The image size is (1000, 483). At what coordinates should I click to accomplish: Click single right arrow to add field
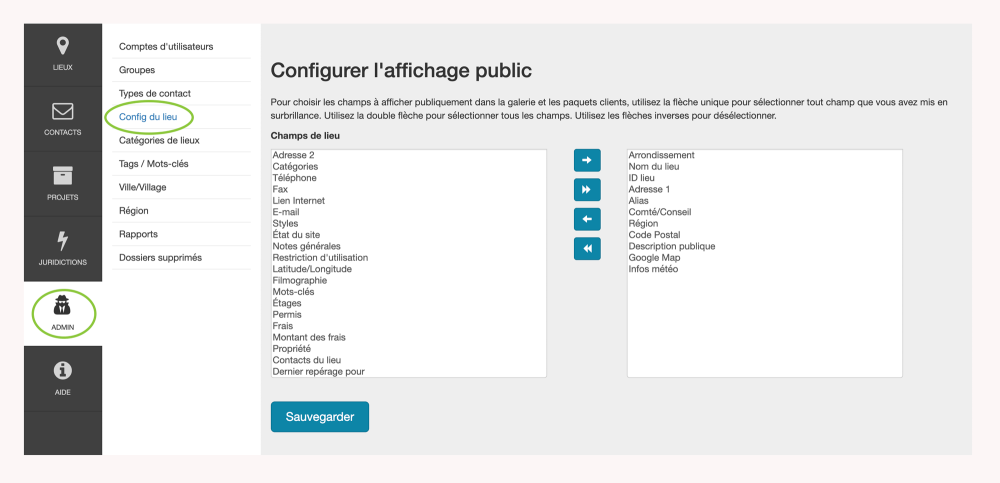point(587,159)
